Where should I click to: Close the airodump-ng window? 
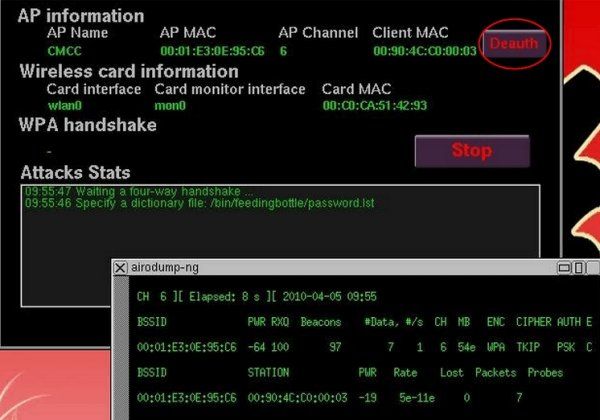(120, 268)
